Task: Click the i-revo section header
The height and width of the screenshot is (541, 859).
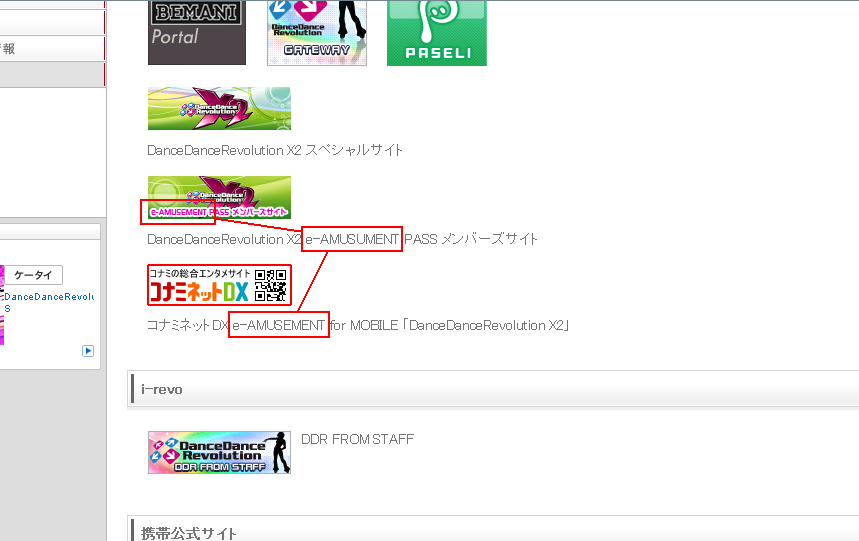Action: coord(493,389)
